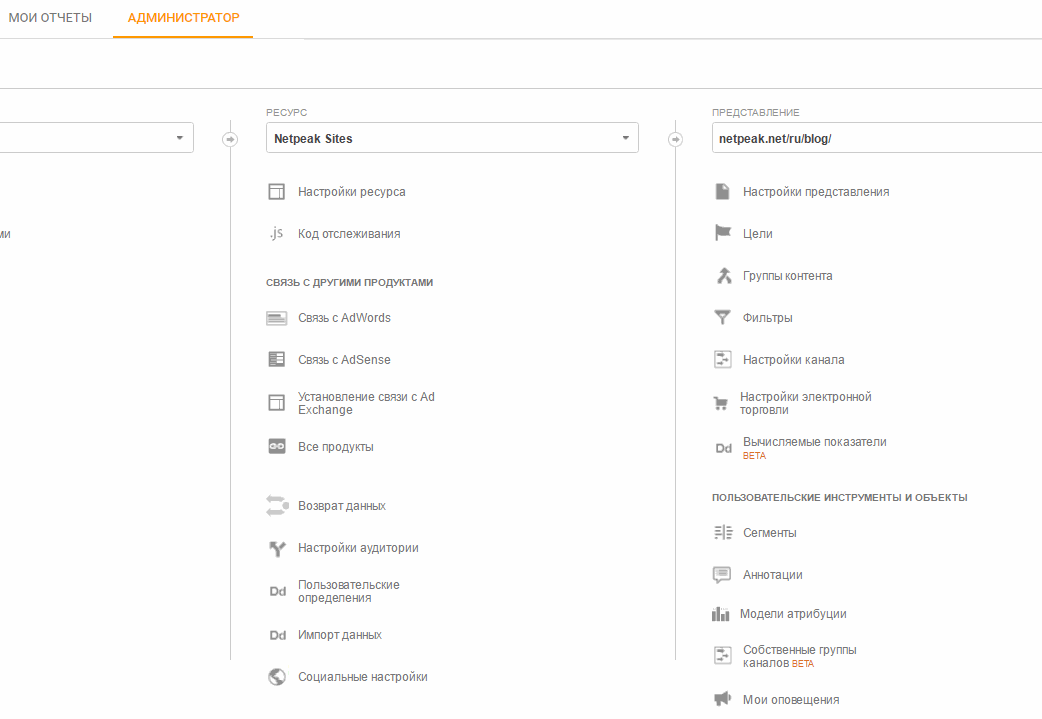Open Мои оповещения link
1042x719 pixels.
pos(791,700)
